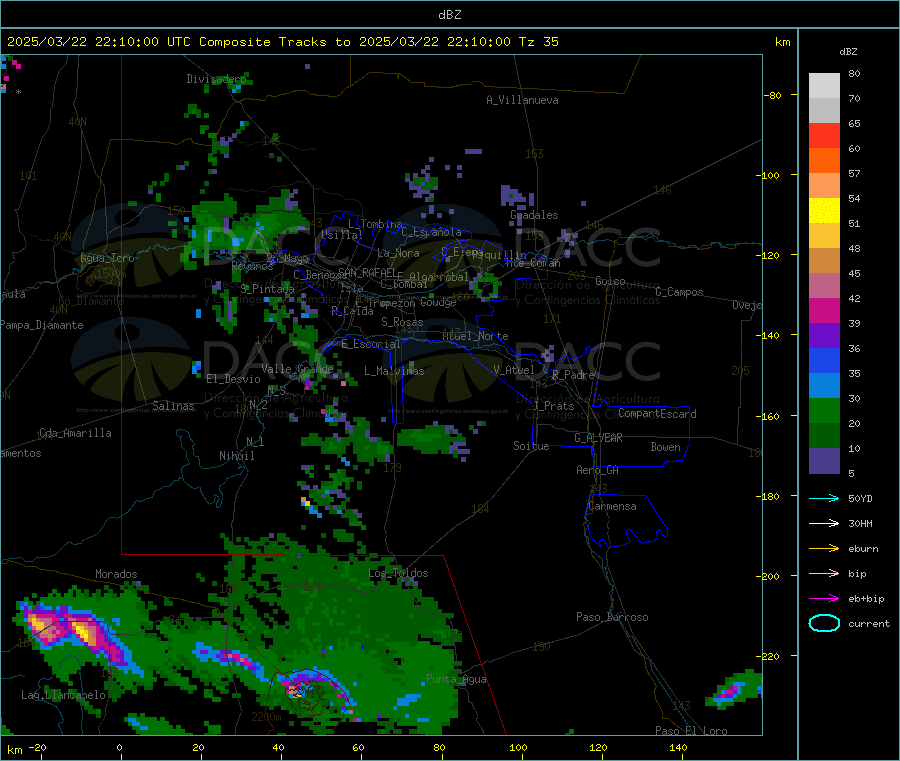Click the 'Nihuil' map label
Screen dimensions: 900x761
236,456
